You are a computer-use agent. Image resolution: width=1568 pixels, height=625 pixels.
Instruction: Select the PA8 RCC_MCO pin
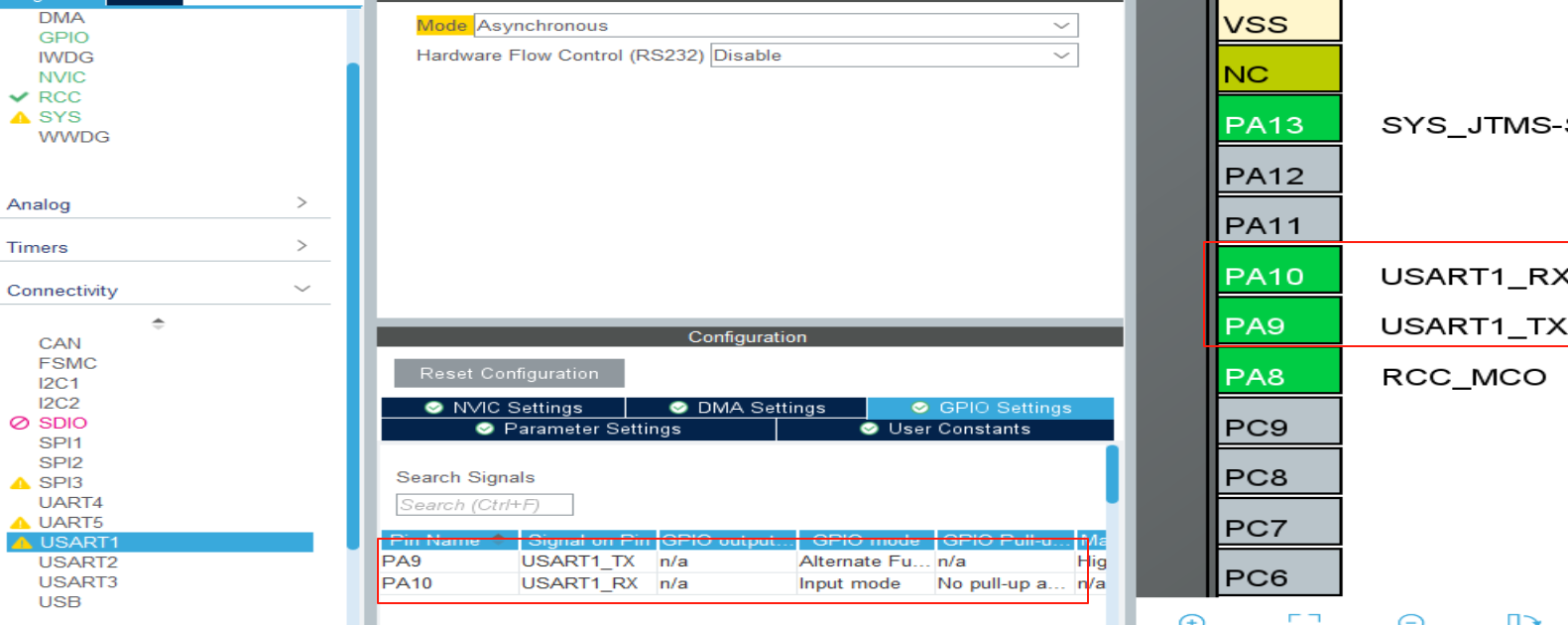pyautogui.click(x=1277, y=376)
